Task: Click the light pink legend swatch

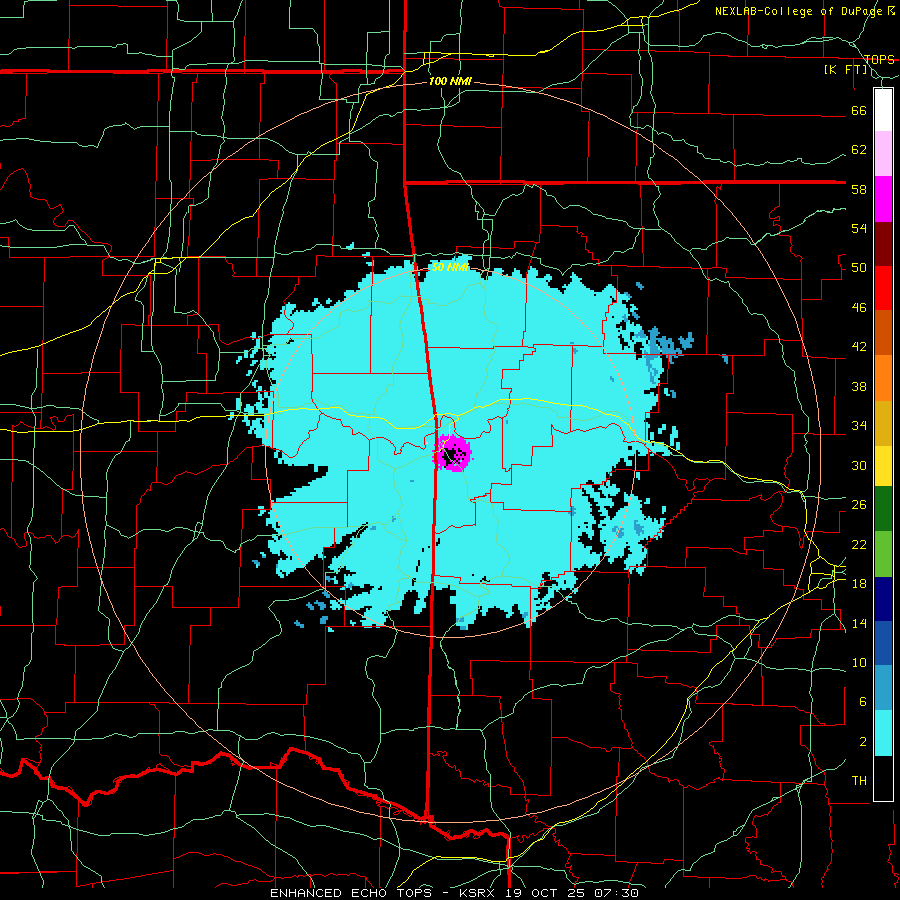Action: (x=883, y=154)
